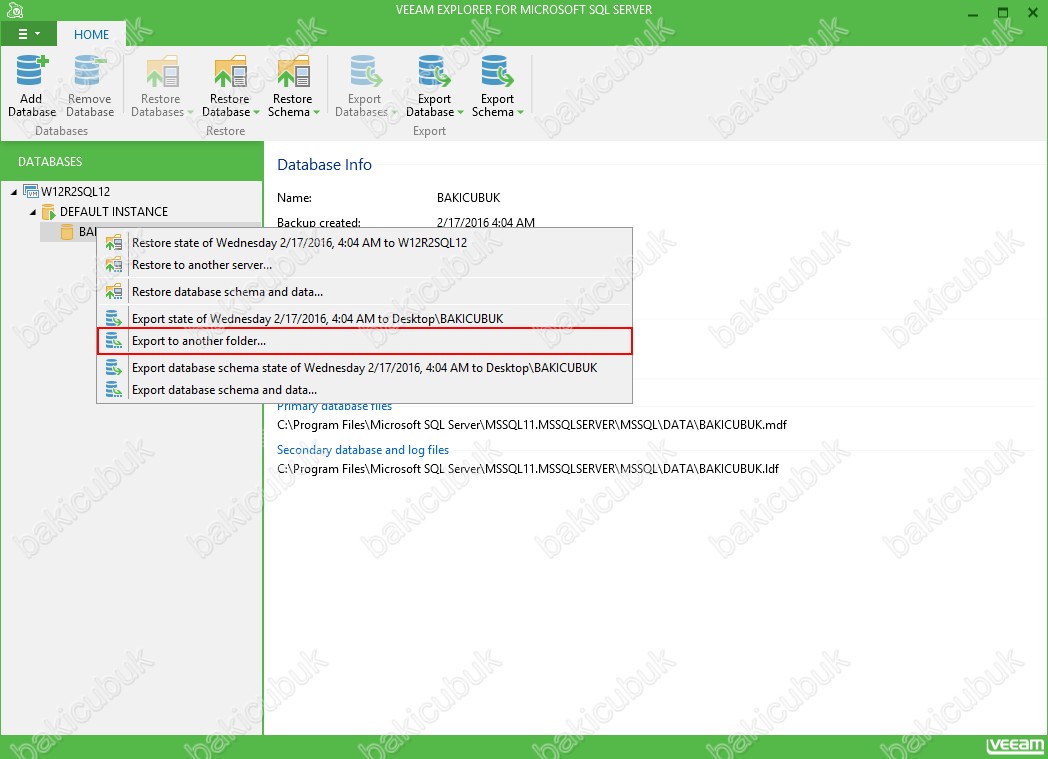1048x759 pixels.
Task: Close the Veeam Explorer window
Action: click(1032, 13)
